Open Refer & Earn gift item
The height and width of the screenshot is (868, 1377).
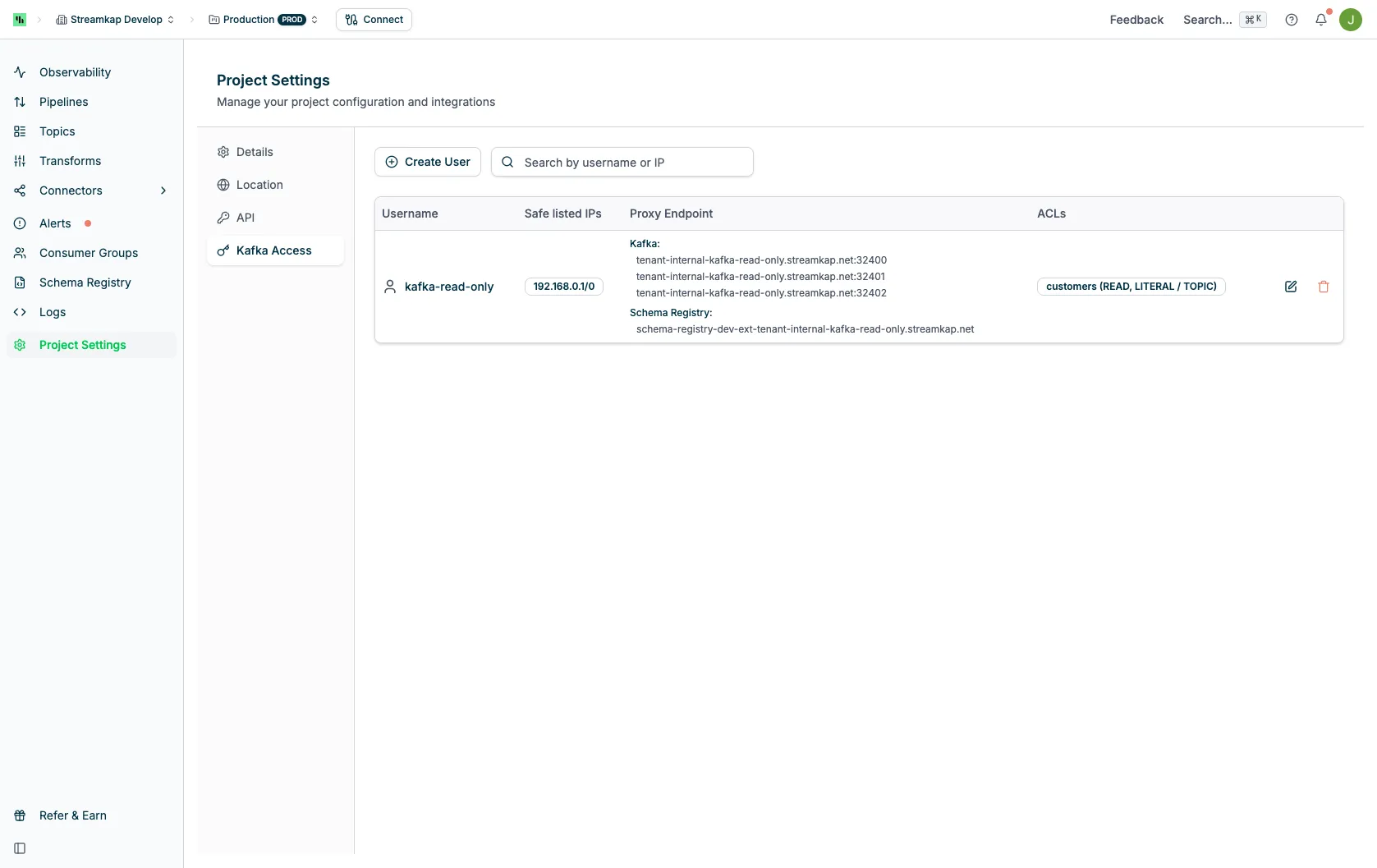tap(72, 815)
